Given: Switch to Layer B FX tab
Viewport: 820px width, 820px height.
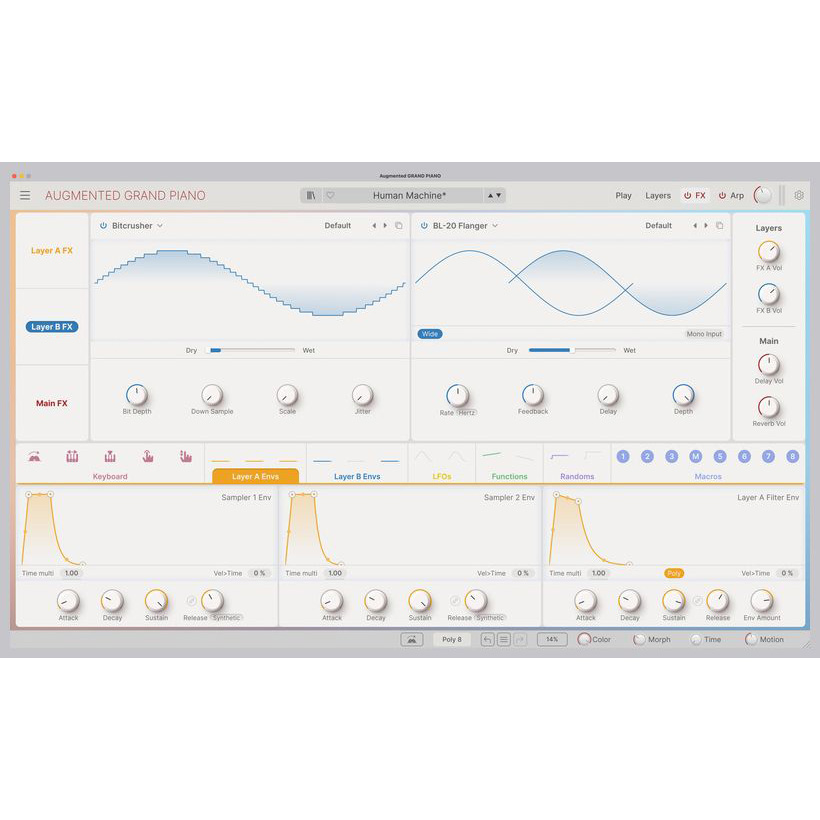Looking at the screenshot, I should [52, 327].
